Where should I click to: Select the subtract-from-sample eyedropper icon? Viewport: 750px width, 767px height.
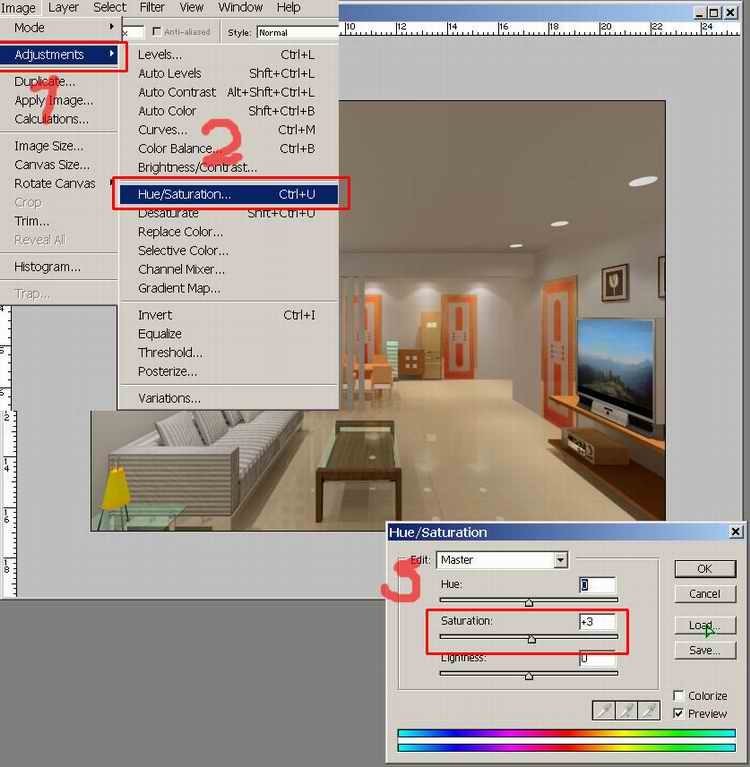click(x=649, y=710)
